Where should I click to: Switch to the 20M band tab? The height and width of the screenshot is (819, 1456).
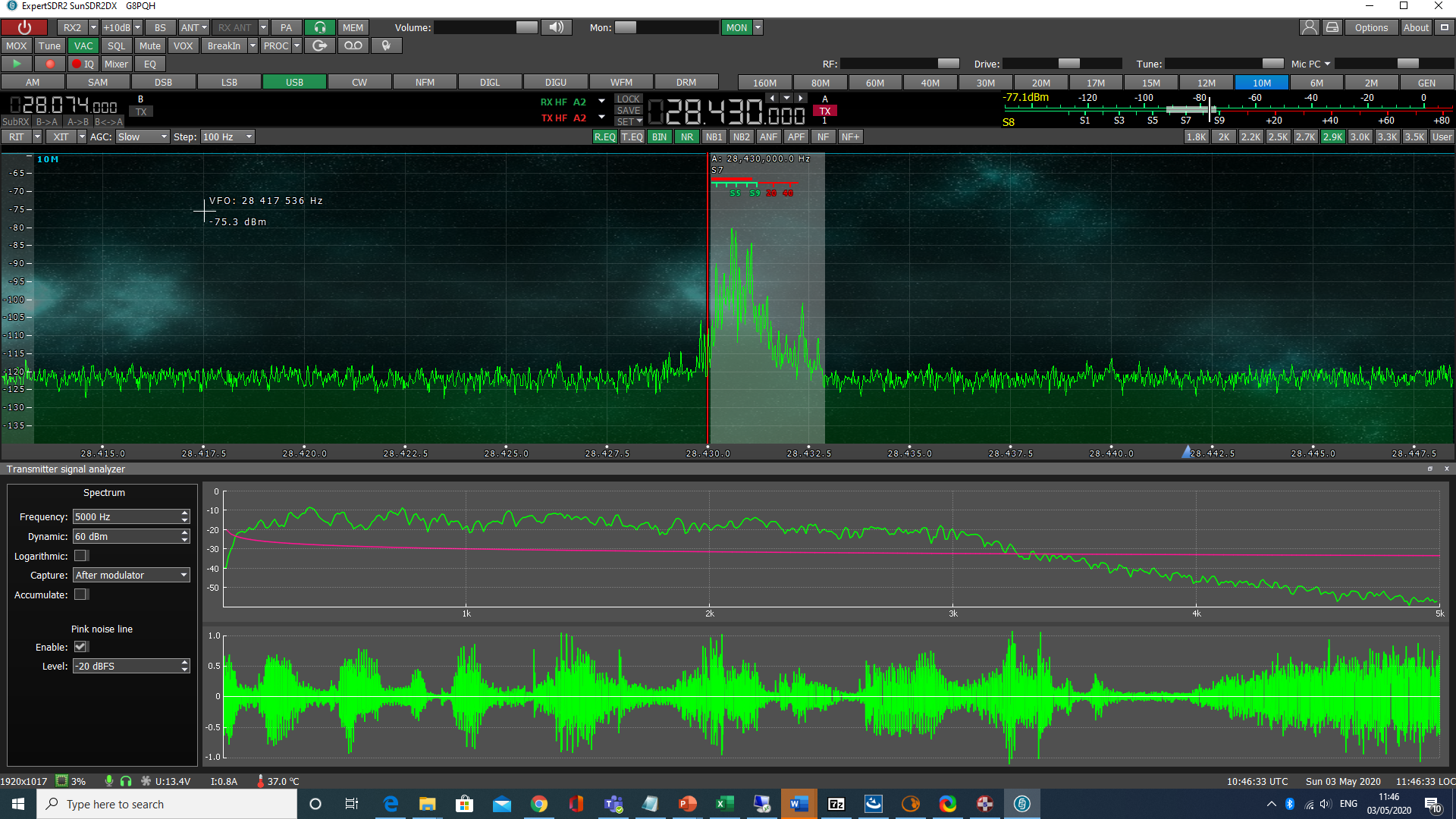[x=1040, y=82]
